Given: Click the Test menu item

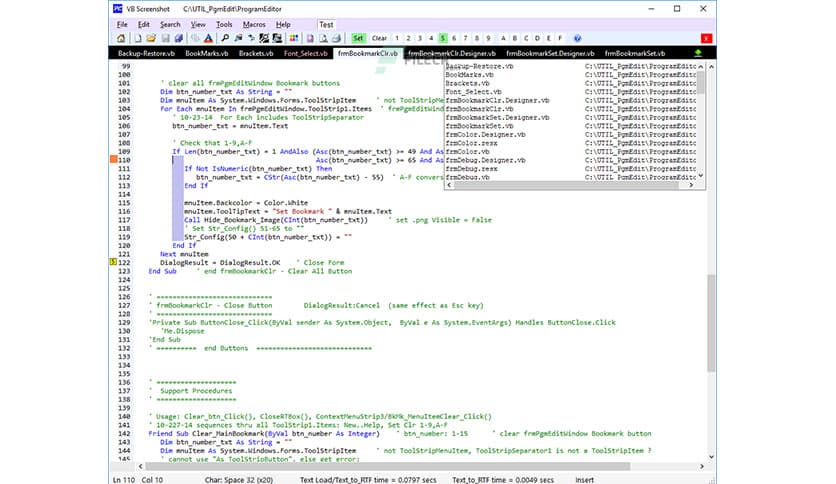Looking at the screenshot, I should click(326, 25).
